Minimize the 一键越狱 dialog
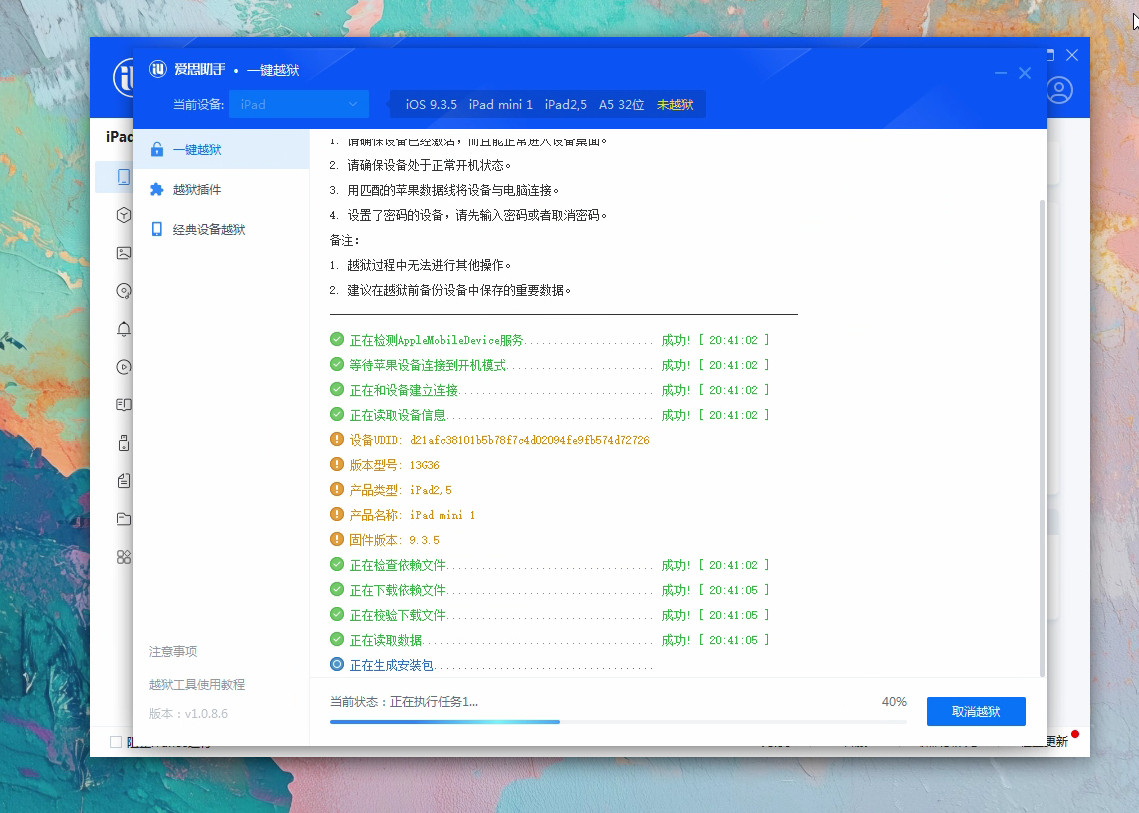The image size is (1139, 813). 1000,73
